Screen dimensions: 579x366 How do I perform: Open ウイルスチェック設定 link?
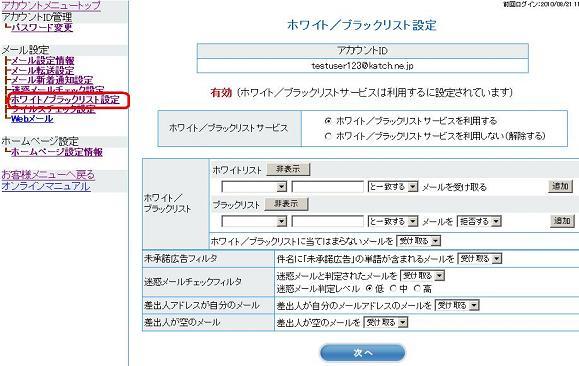(54, 109)
